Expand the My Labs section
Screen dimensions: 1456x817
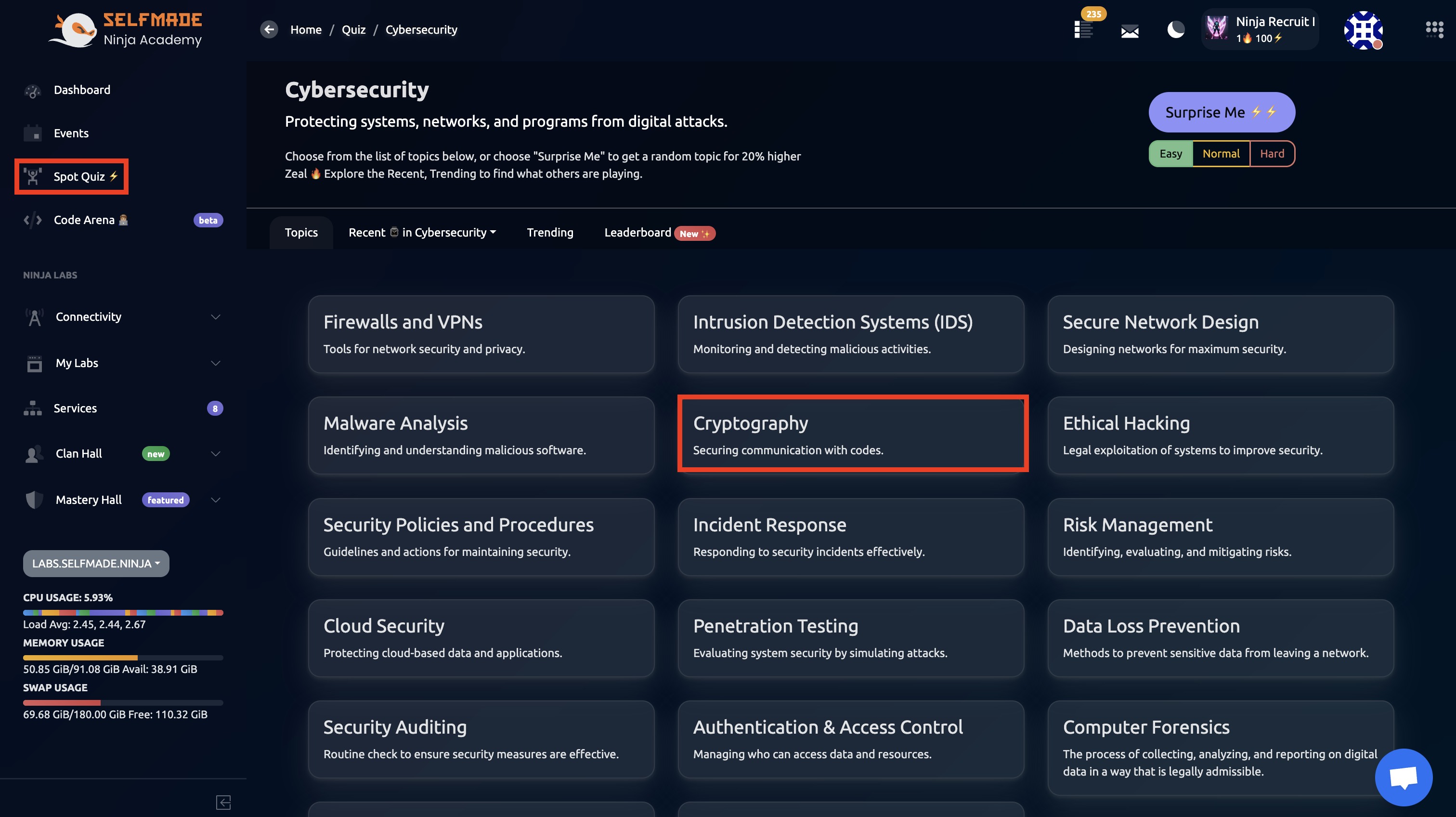click(x=215, y=363)
